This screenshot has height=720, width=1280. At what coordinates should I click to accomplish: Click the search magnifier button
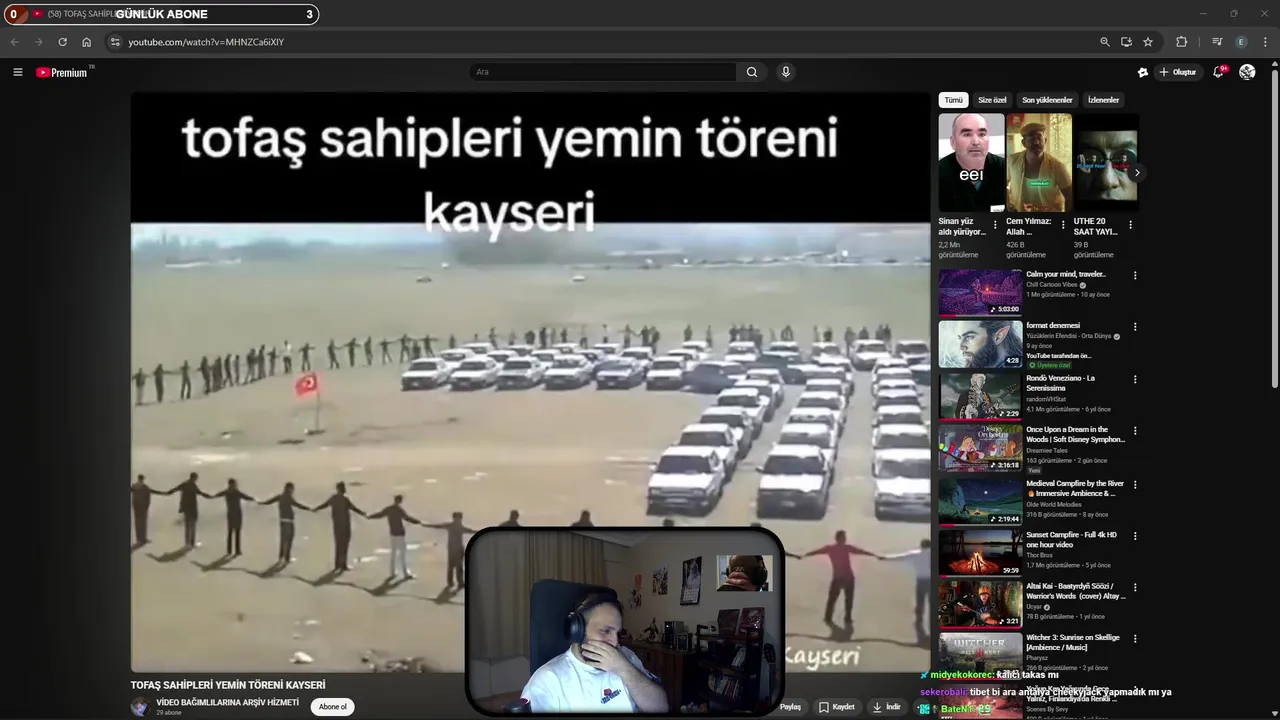tap(752, 72)
